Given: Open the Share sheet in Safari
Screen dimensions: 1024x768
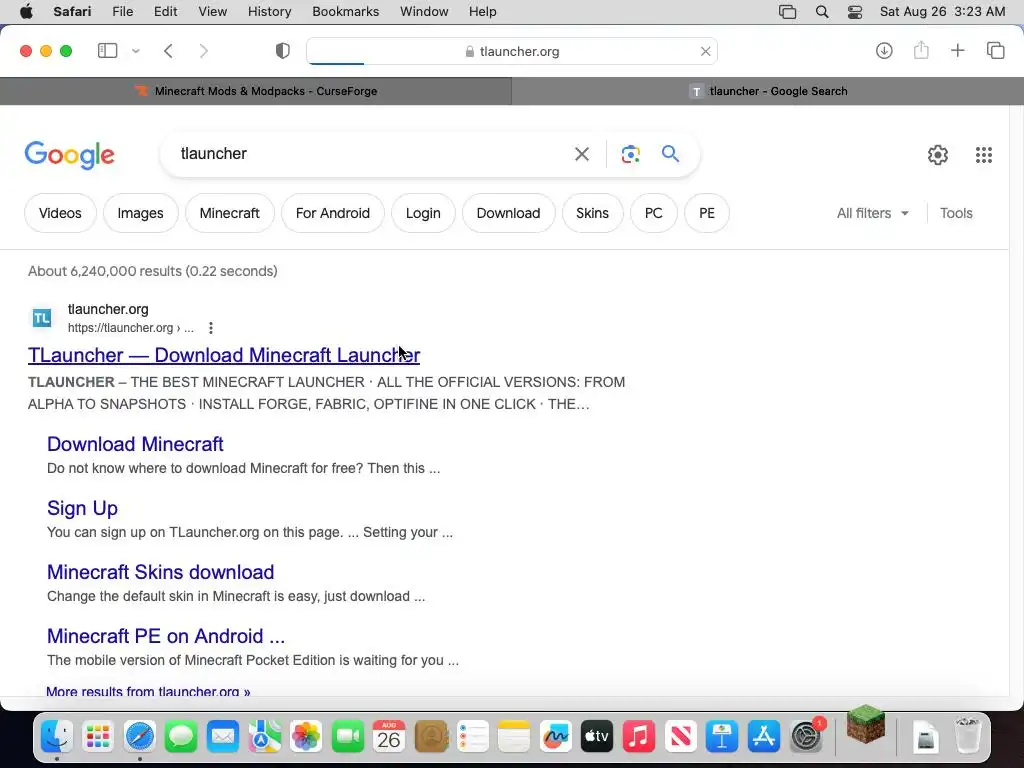Looking at the screenshot, I should coord(921,50).
